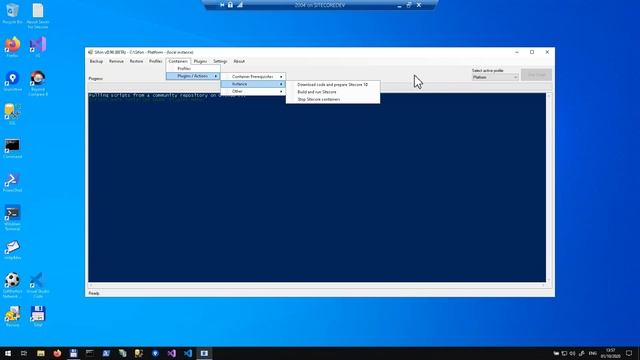The height and width of the screenshot is (360, 640).
Task: Open the envelope-icon desktop shortcut
Action: (x=12, y=250)
